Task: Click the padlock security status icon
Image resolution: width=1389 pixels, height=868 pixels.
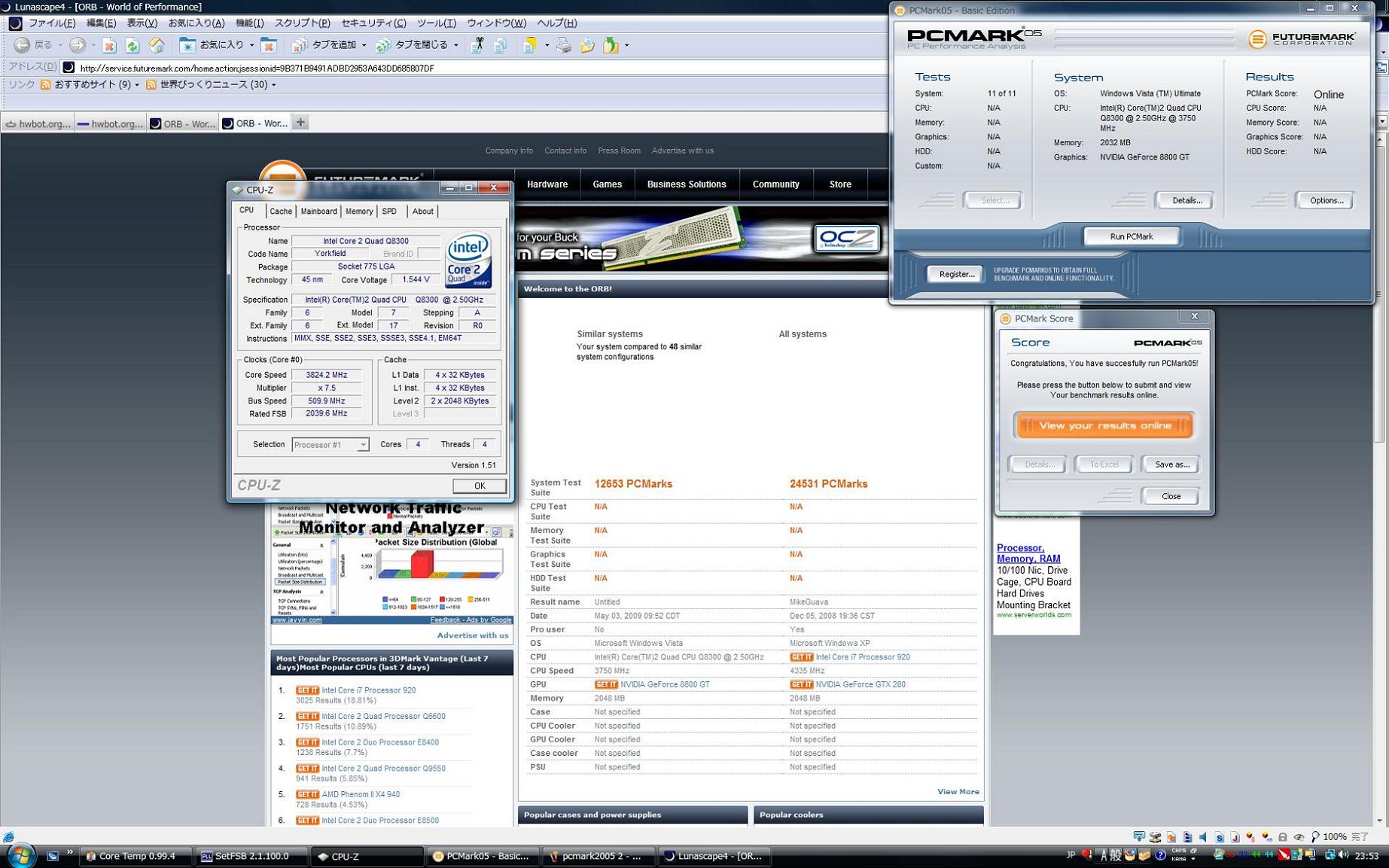Action: 1283,837
